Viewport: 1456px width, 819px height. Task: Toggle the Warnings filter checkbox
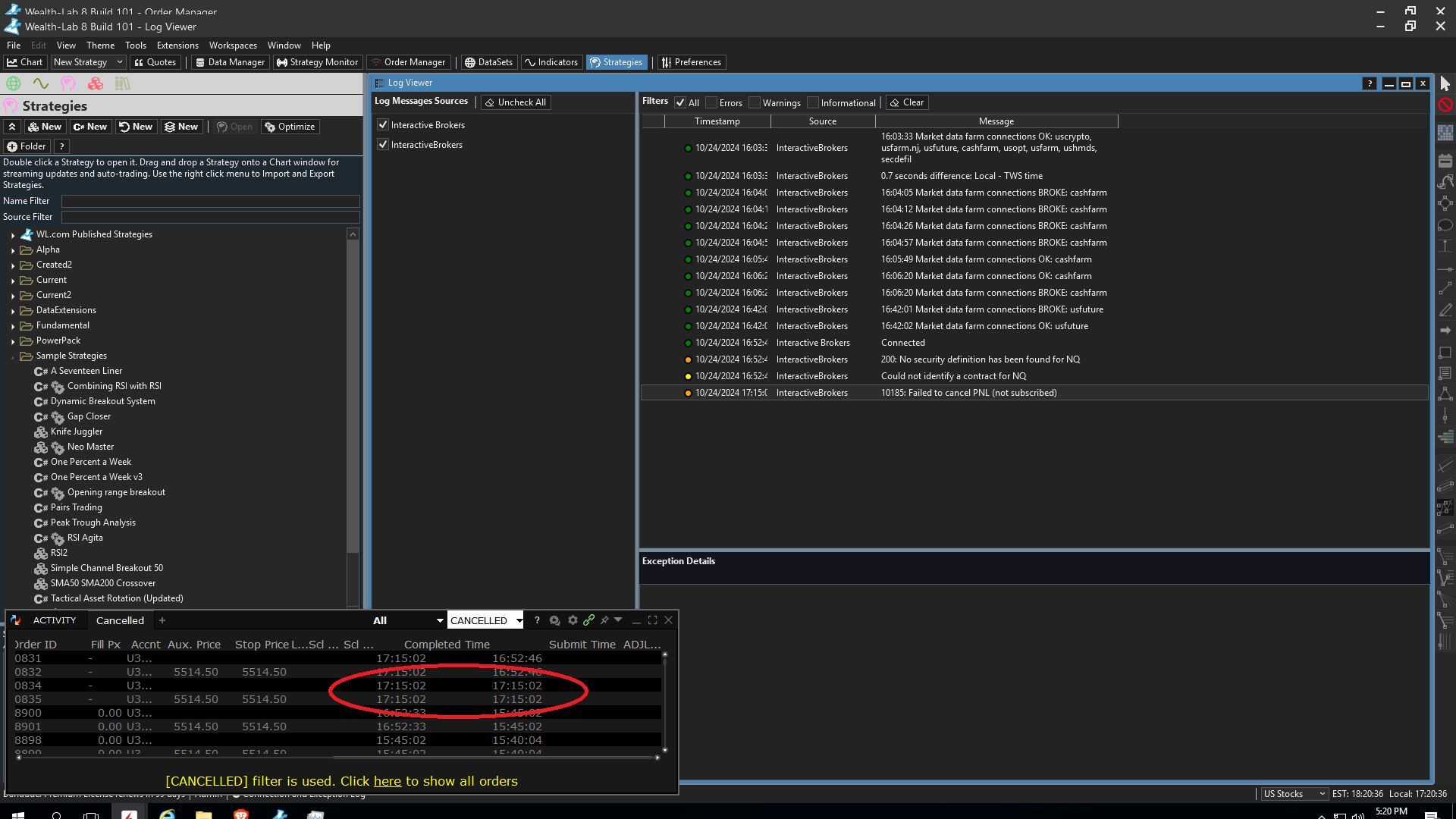755,103
